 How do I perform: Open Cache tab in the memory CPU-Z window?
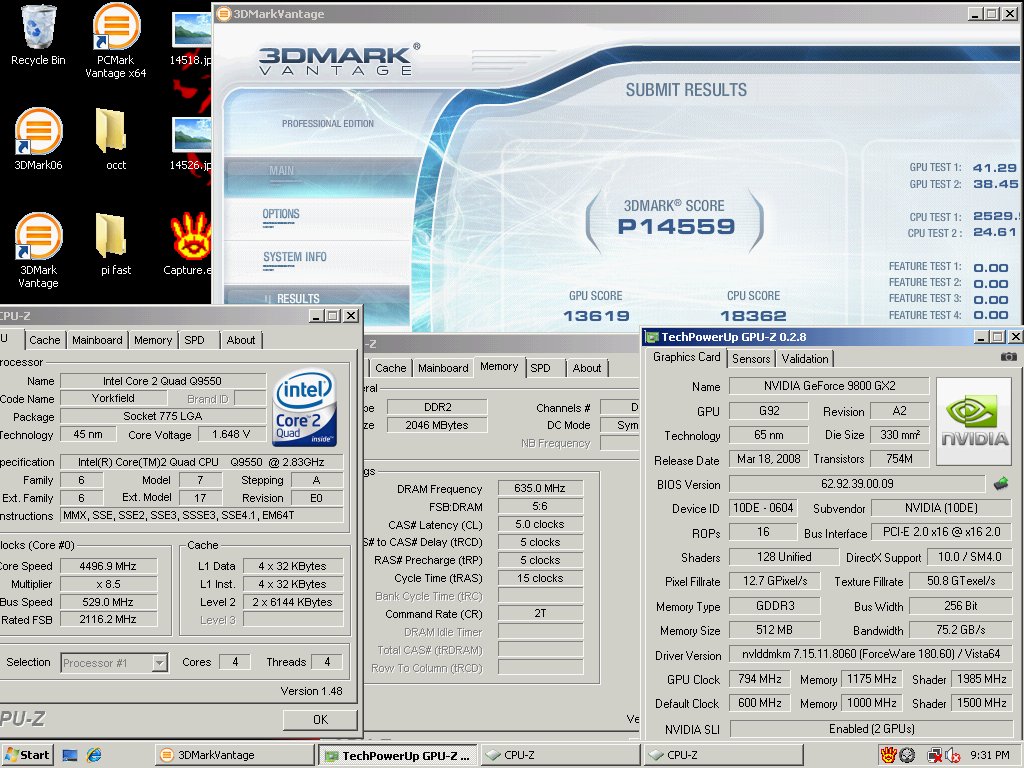391,368
